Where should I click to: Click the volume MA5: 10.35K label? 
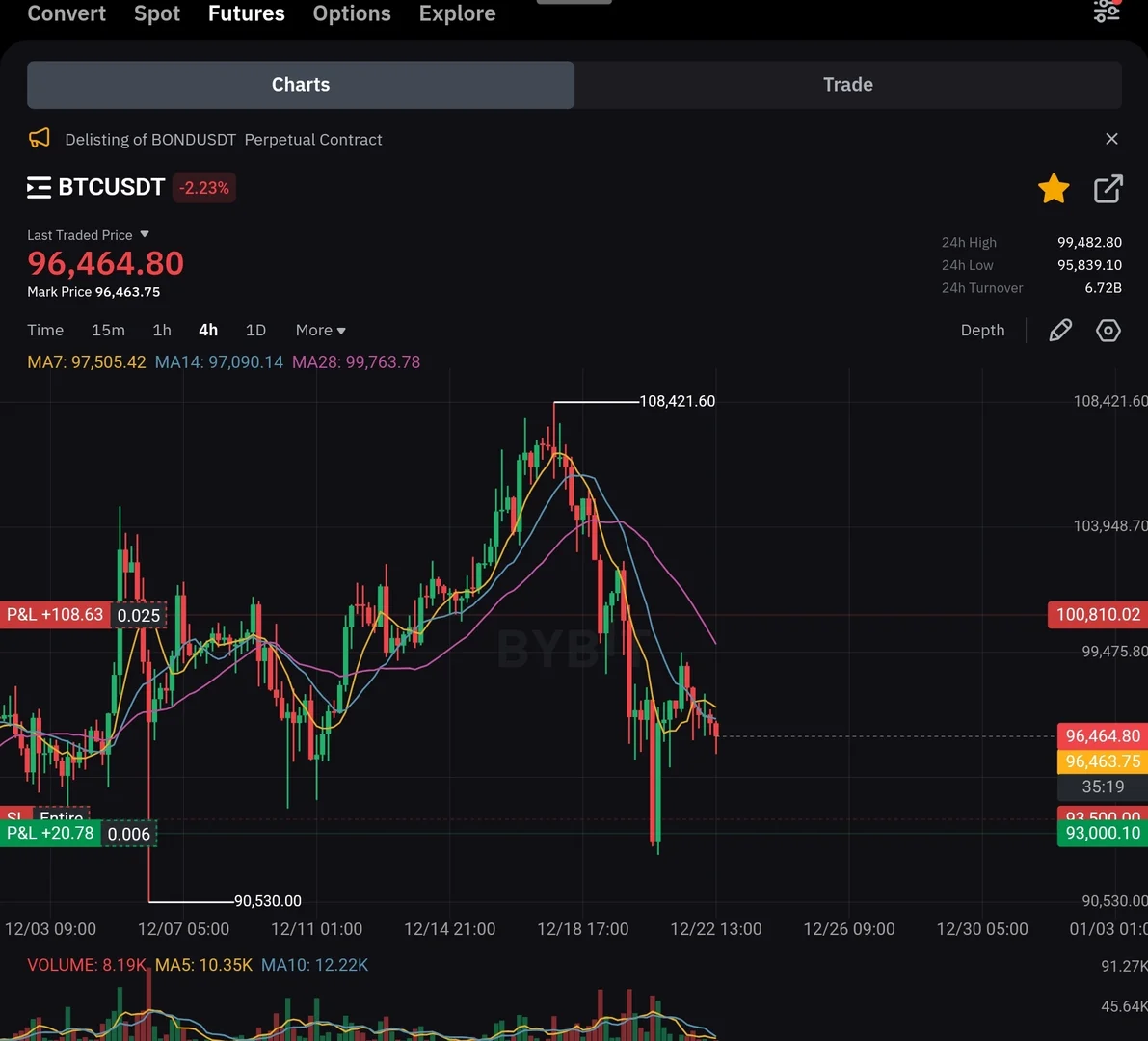203,965
